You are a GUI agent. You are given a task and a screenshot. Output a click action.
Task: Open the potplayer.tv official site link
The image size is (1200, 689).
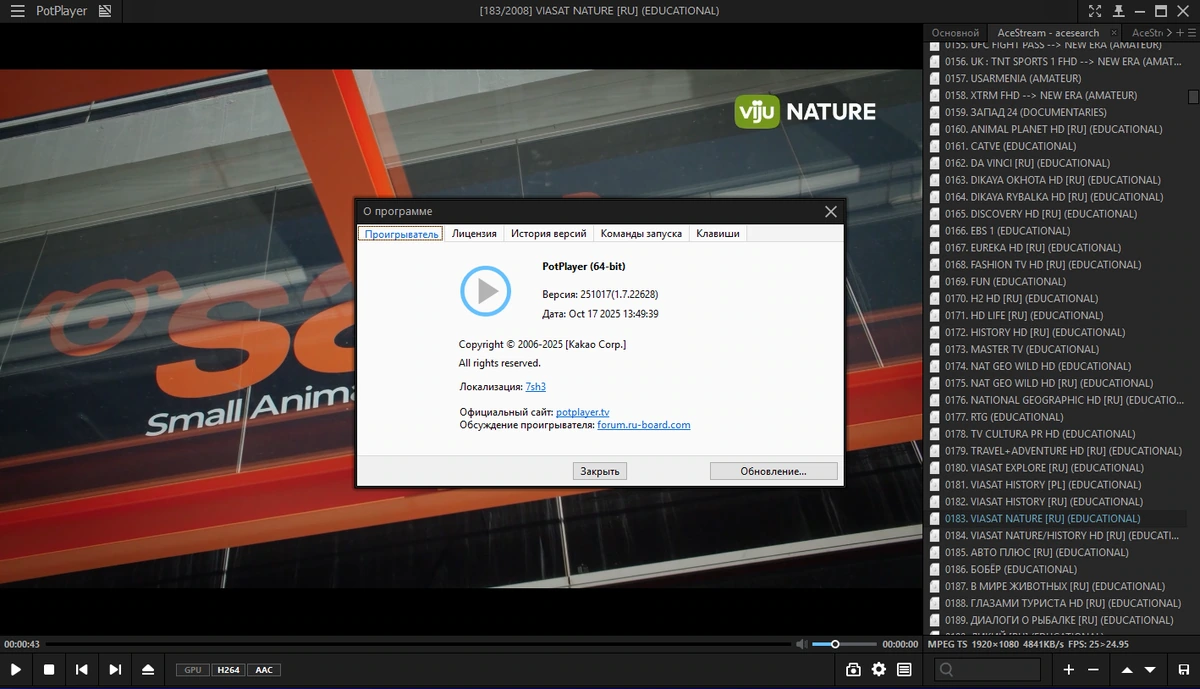[x=582, y=412]
